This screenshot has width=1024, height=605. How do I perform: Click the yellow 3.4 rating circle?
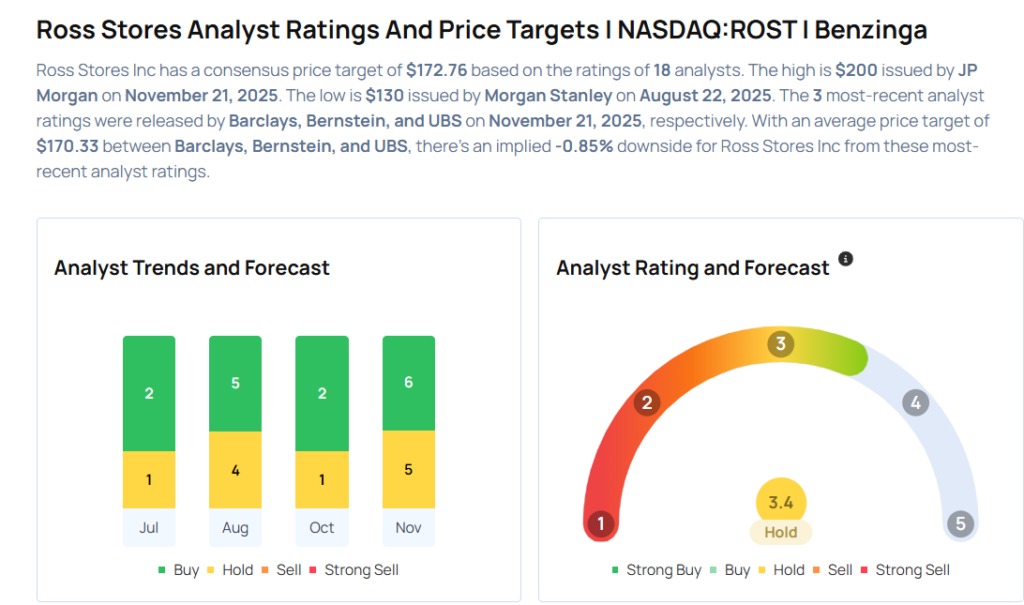[x=780, y=502]
